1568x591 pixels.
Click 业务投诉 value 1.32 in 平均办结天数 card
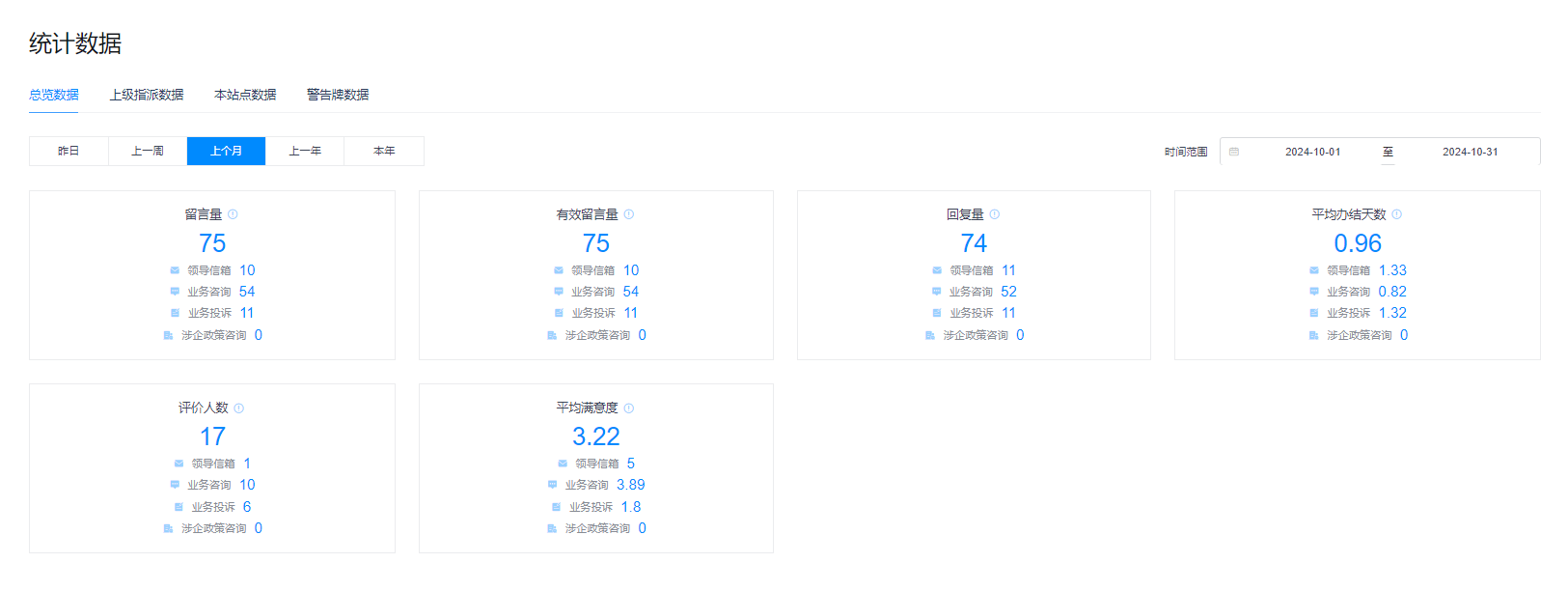coord(1392,313)
